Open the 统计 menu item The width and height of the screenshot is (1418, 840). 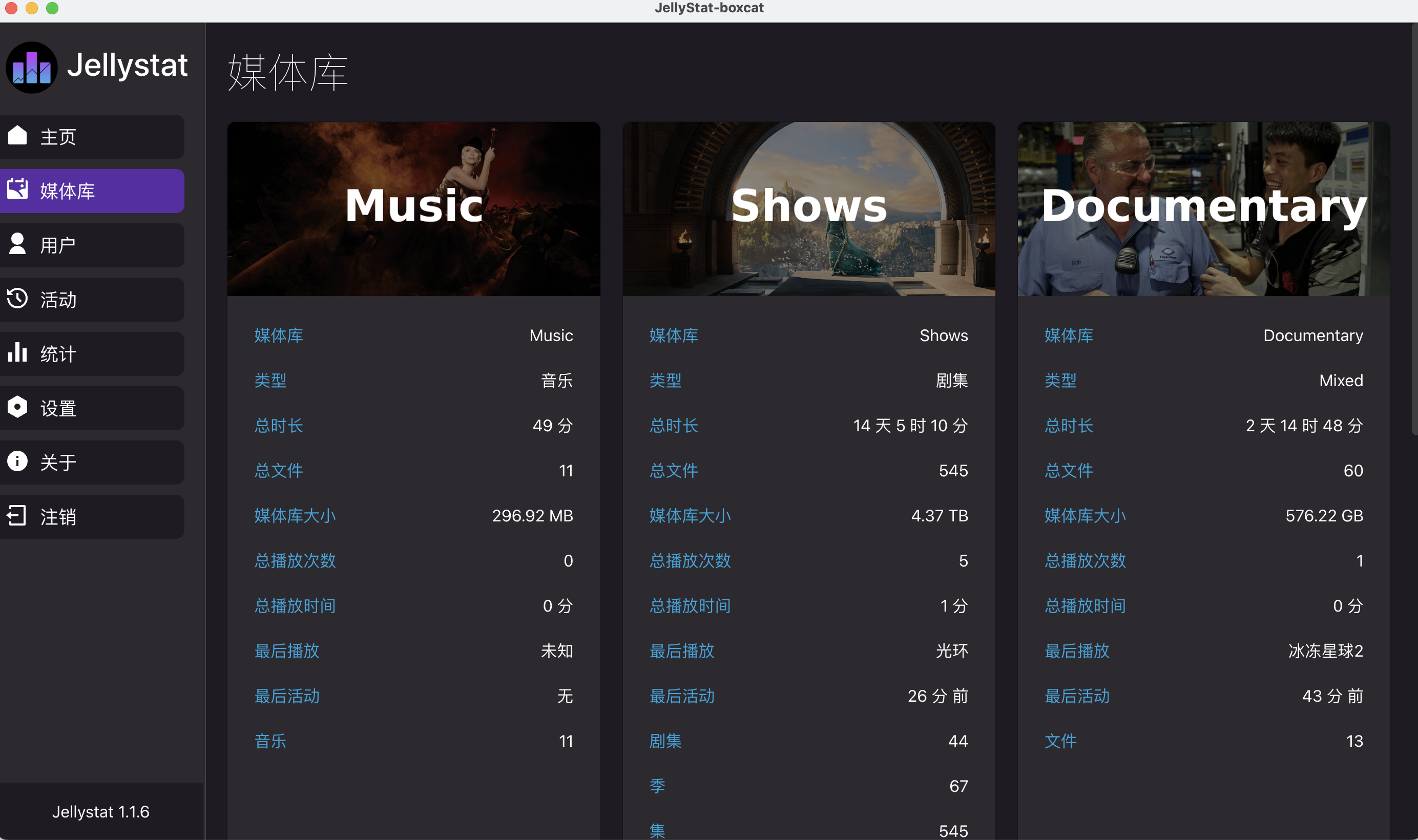click(92, 354)
